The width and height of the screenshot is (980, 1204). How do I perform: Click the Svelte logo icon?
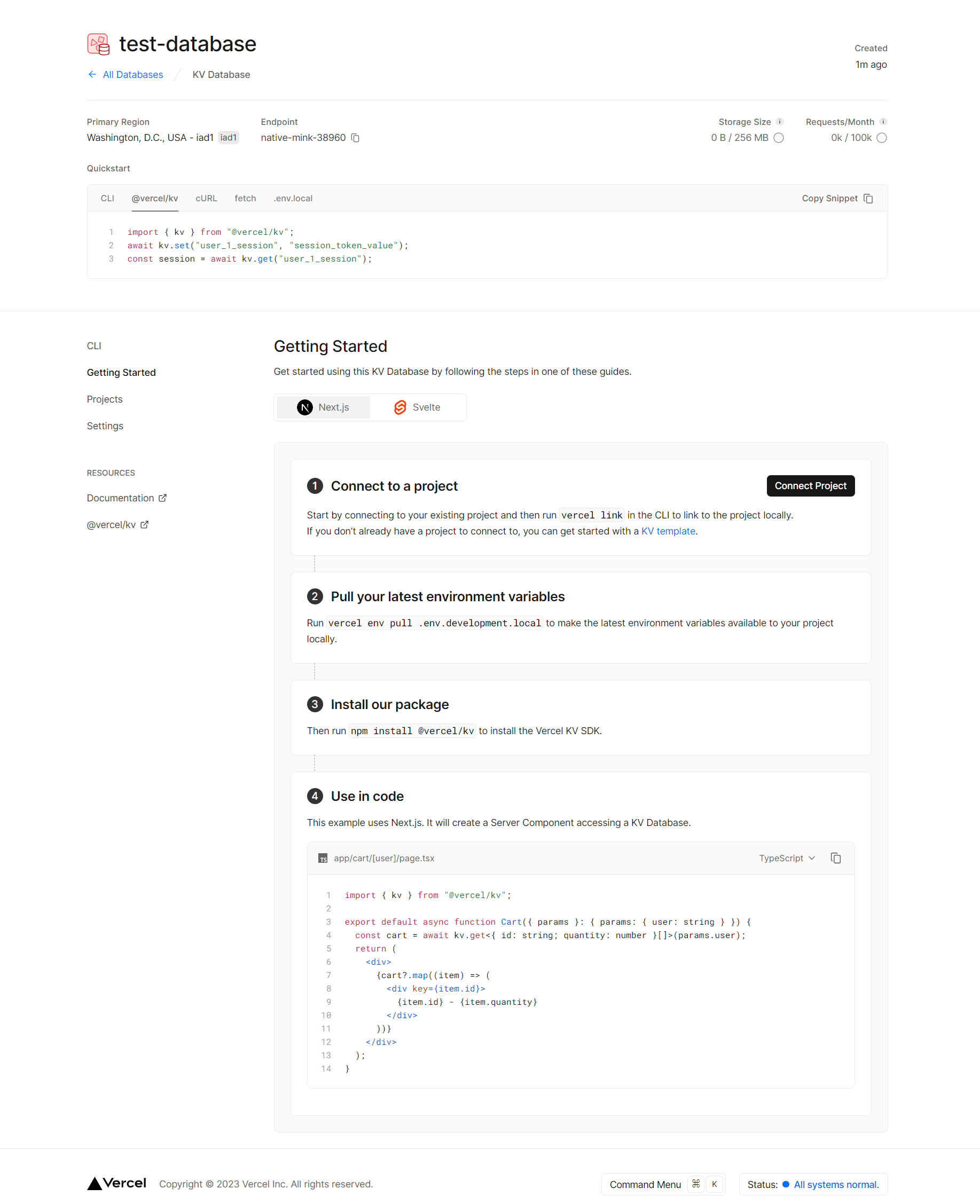click(x=400, y=407)
